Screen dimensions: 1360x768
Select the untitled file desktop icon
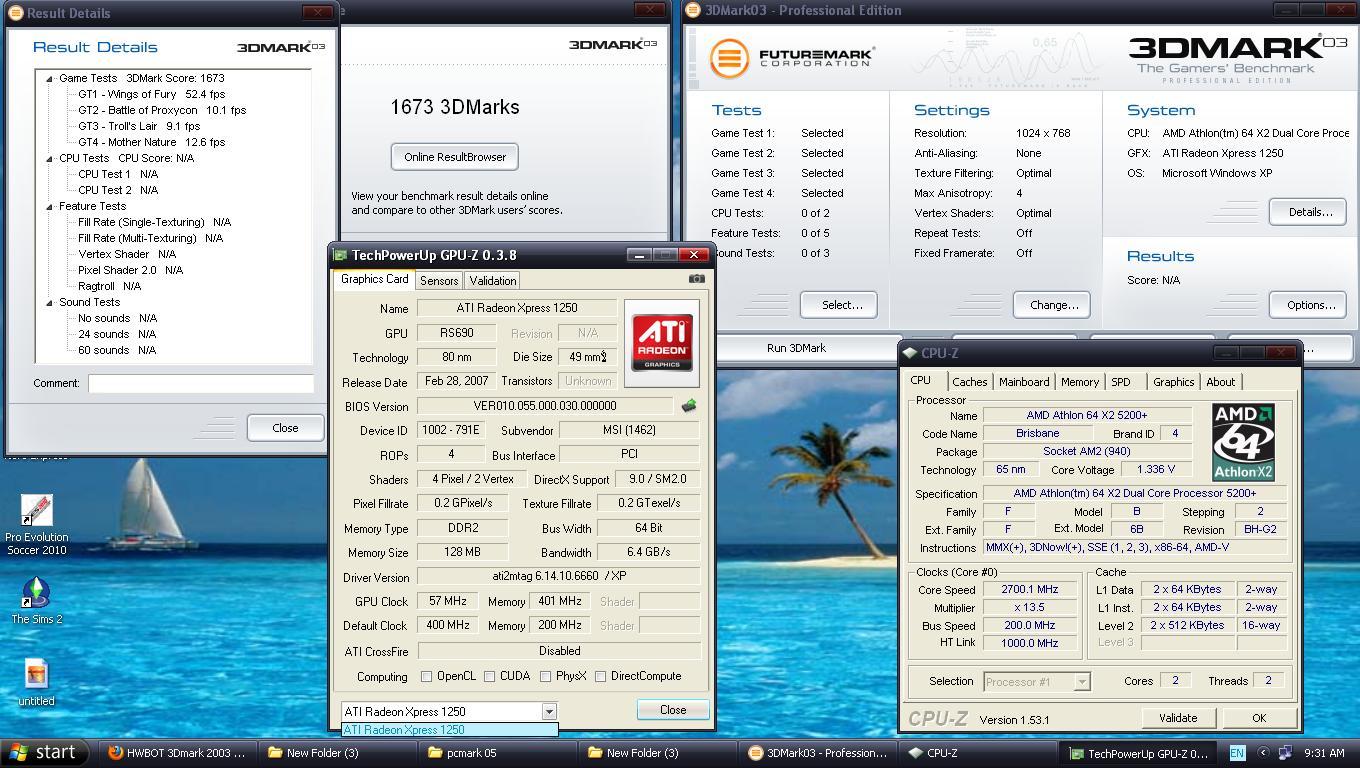[36, 683]
